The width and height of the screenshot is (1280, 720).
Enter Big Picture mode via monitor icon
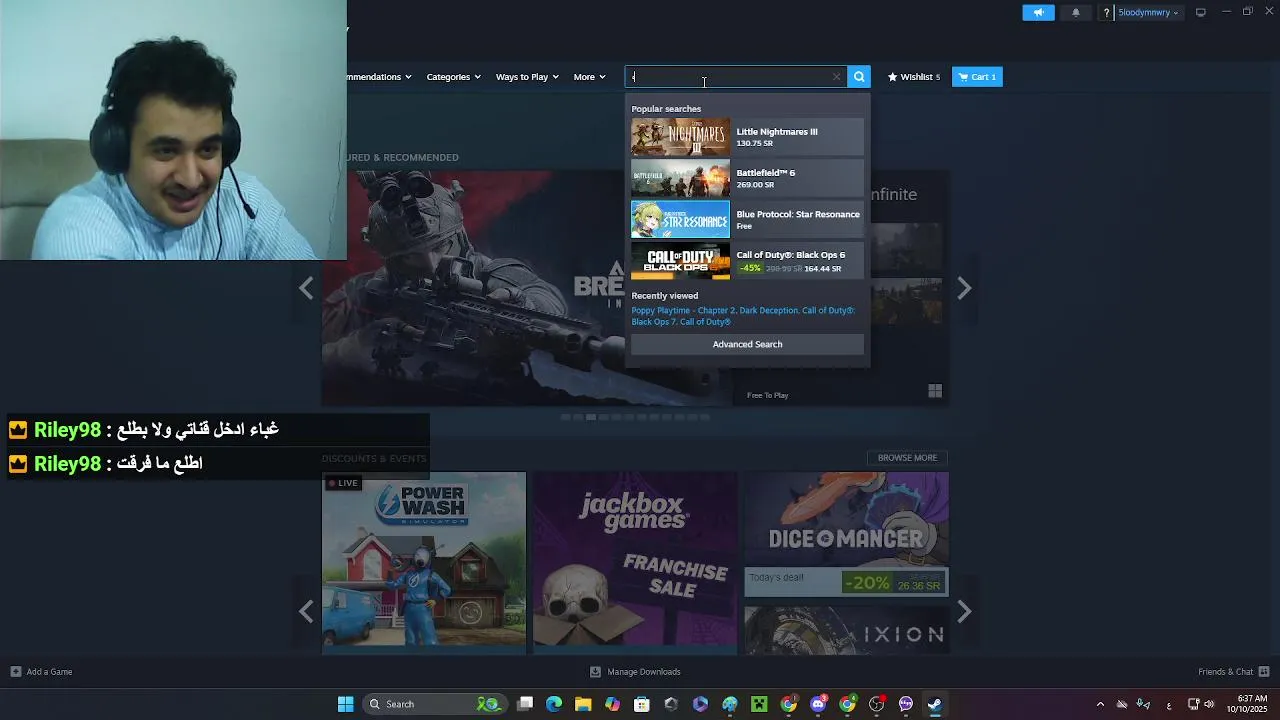tap(1201, 13)
